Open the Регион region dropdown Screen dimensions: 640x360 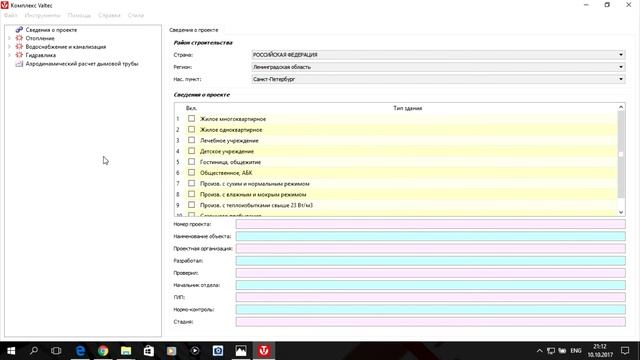(438, 67)
